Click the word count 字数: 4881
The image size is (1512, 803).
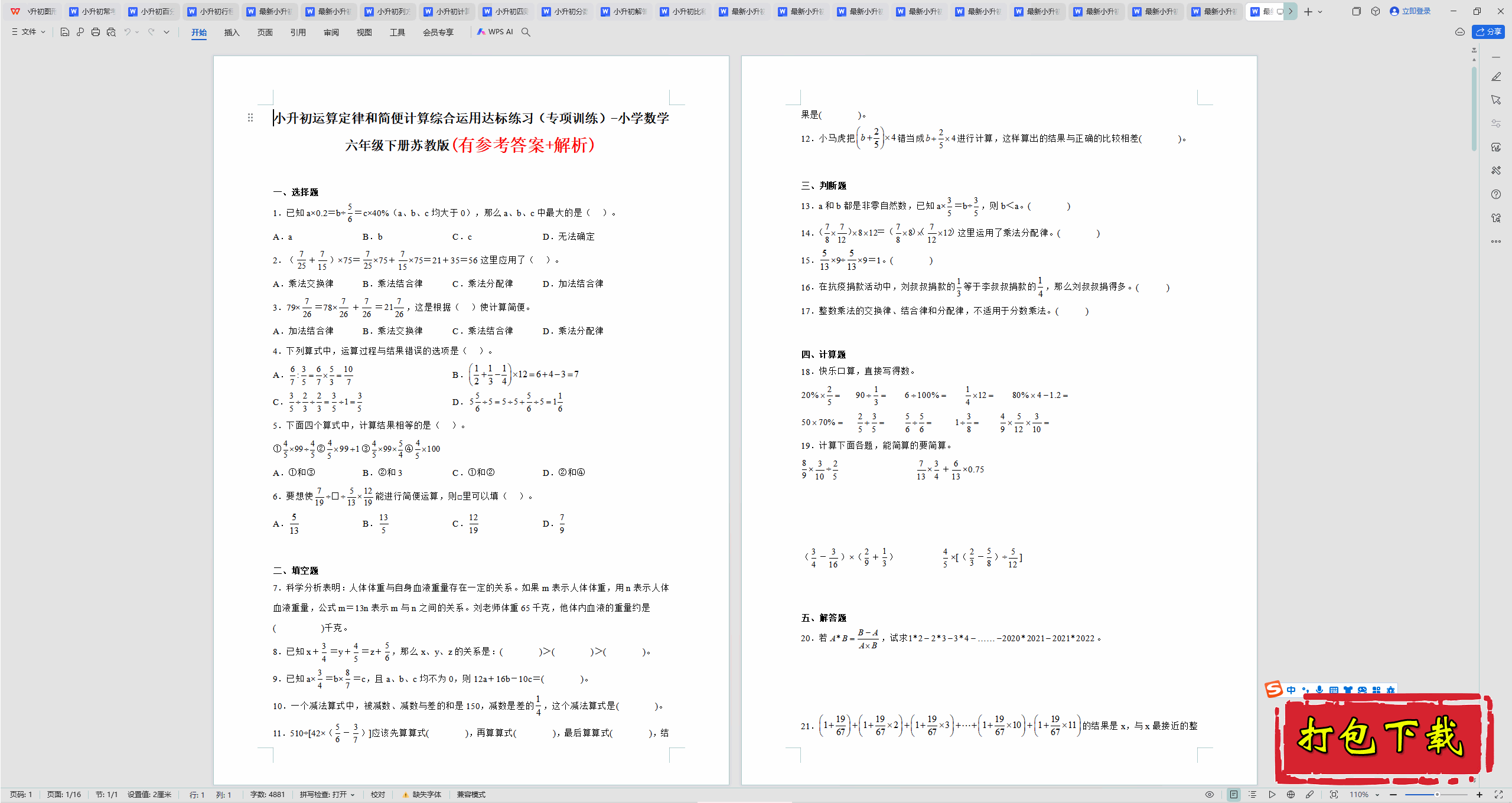pos(268,795)
